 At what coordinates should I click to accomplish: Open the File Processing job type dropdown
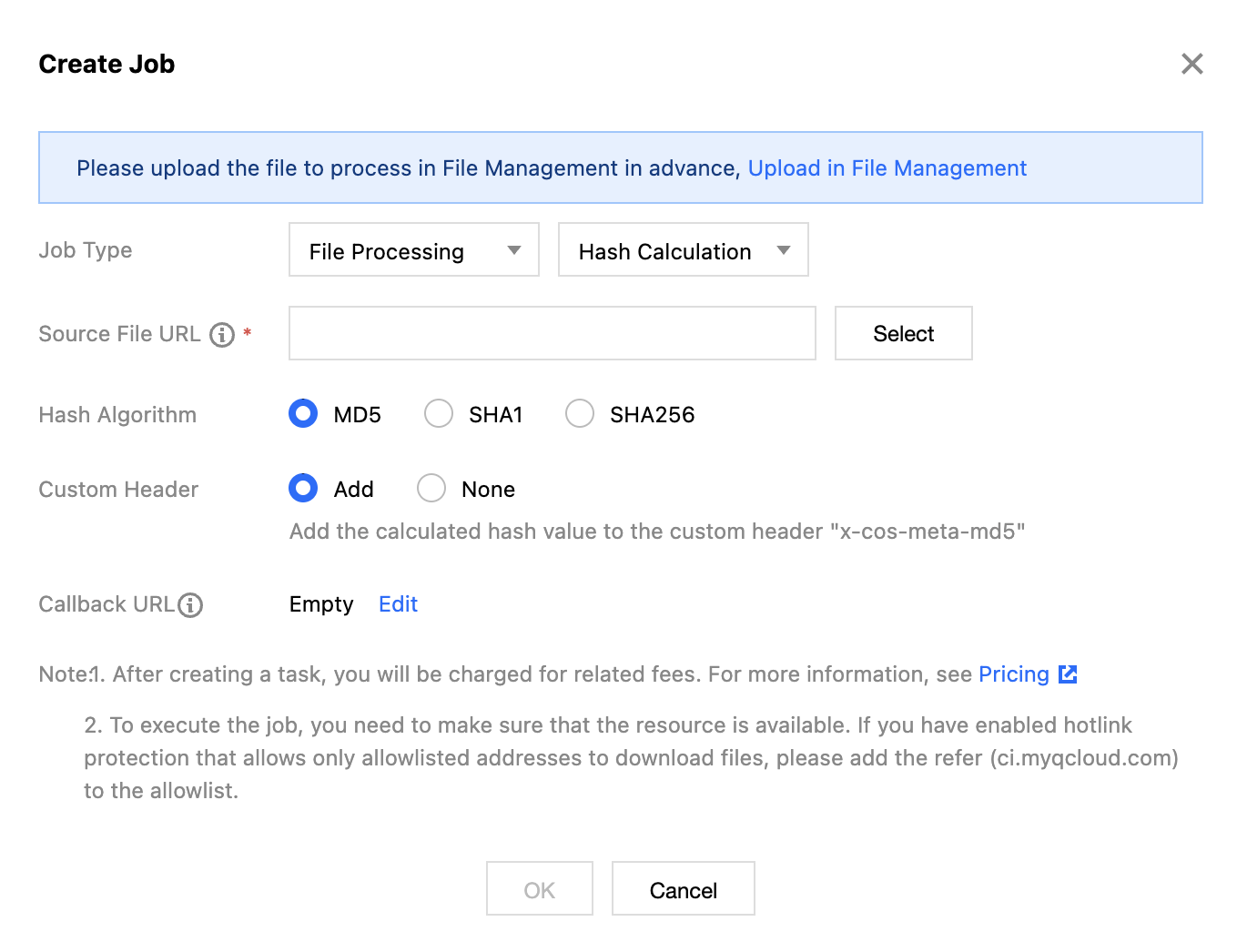(x=413, y=250)
